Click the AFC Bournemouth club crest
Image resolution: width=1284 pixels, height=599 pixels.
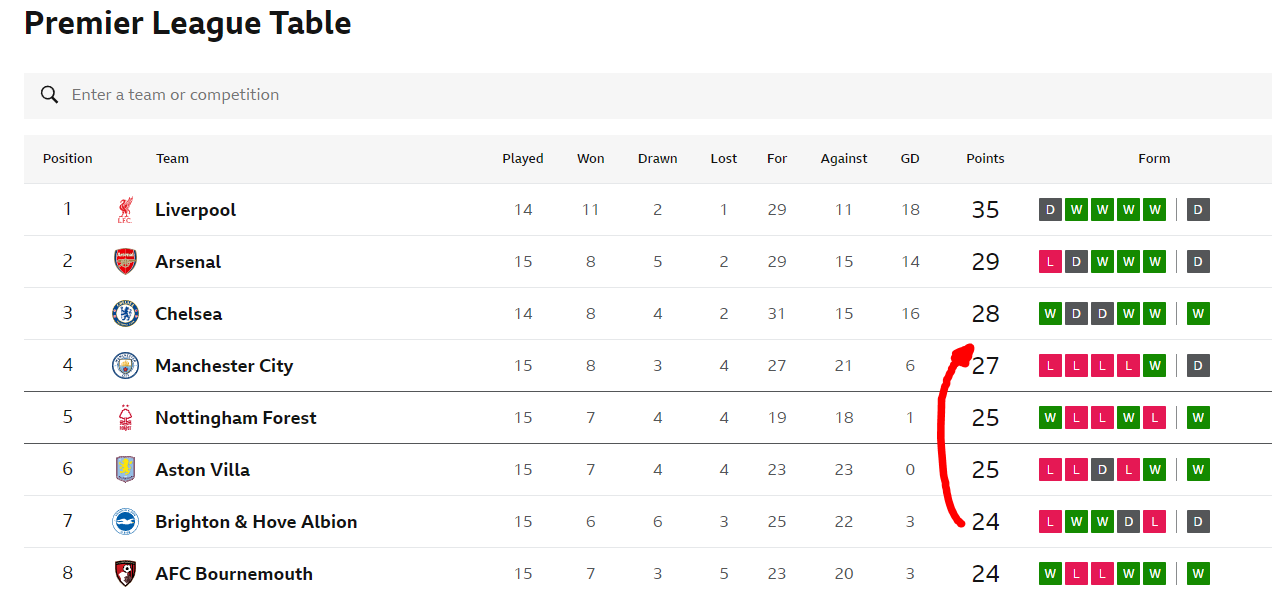125,574
